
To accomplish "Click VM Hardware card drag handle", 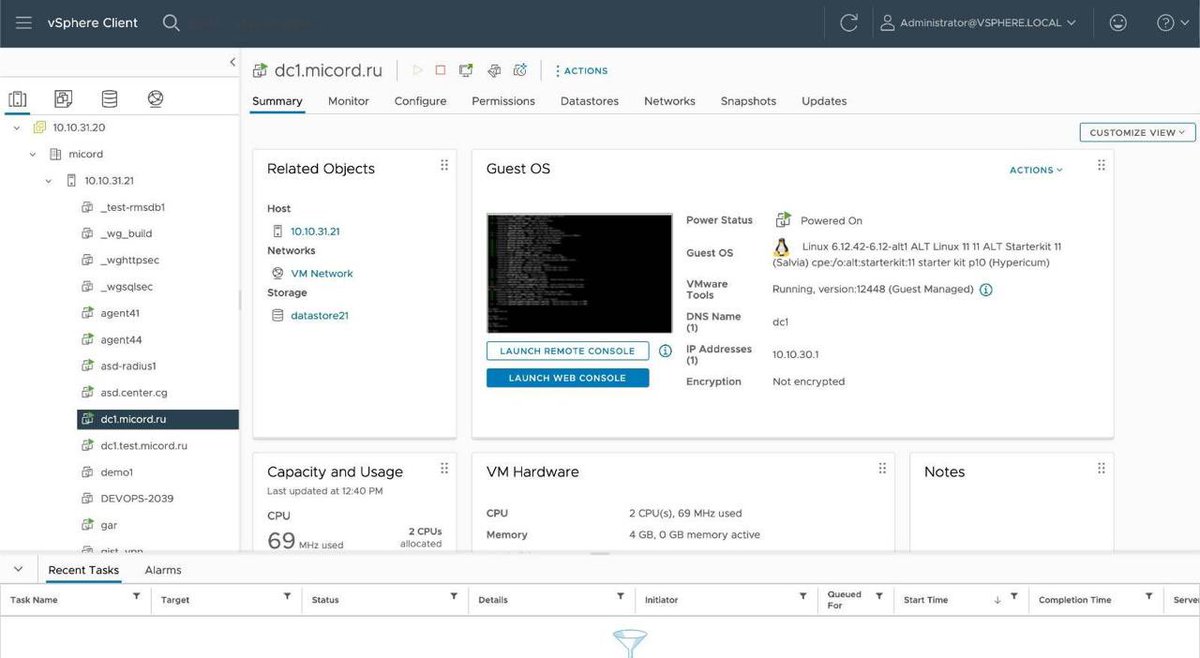I will point(882,469).
